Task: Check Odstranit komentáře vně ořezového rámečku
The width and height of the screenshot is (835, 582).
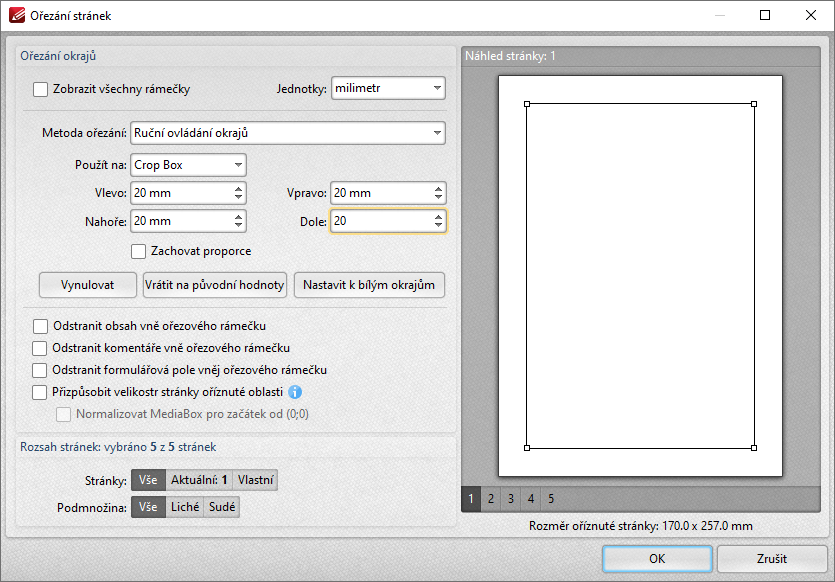Action: tap(39, 348)
